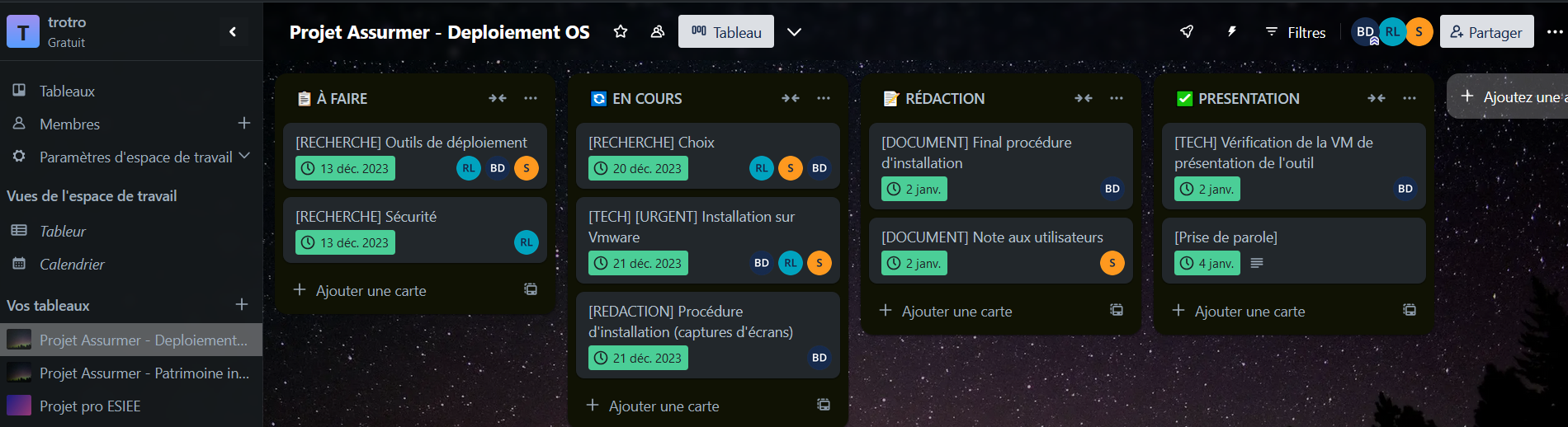Collapse the À FAIRE list
This screenshot has width=1568, height=427.
498,98
